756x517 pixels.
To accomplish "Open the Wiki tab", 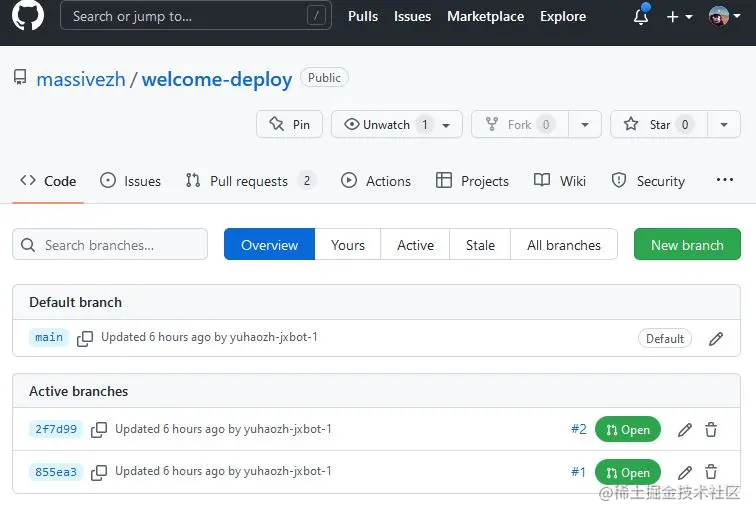I will coord(560,181).
